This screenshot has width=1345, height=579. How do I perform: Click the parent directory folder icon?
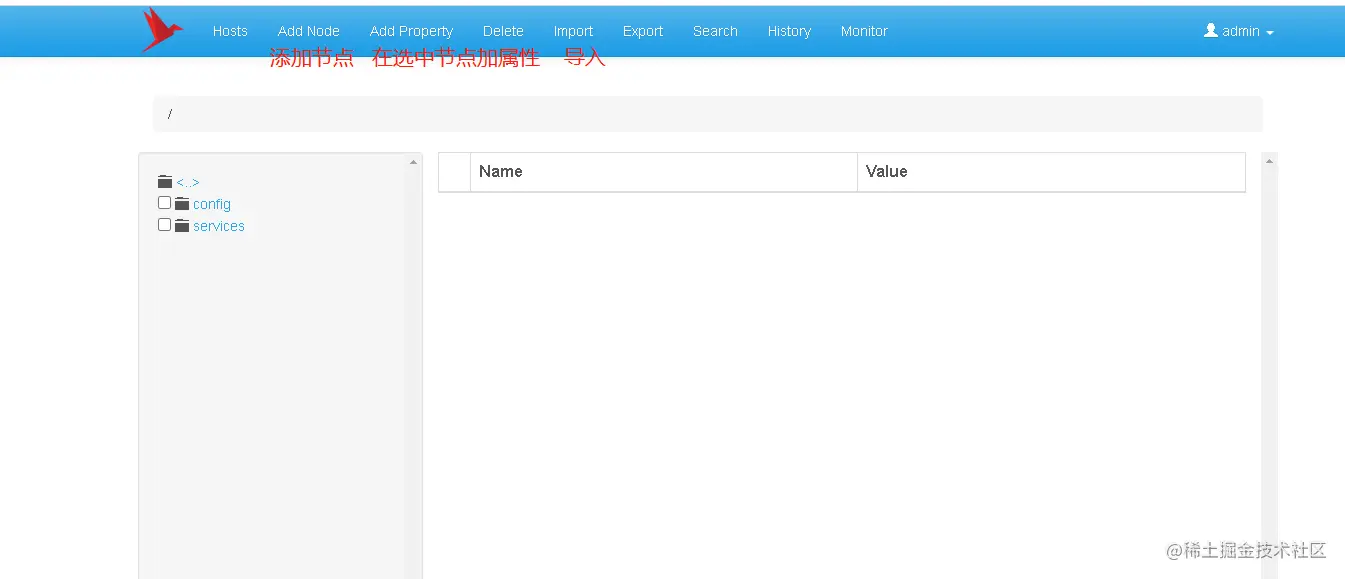tap(165, 182)
